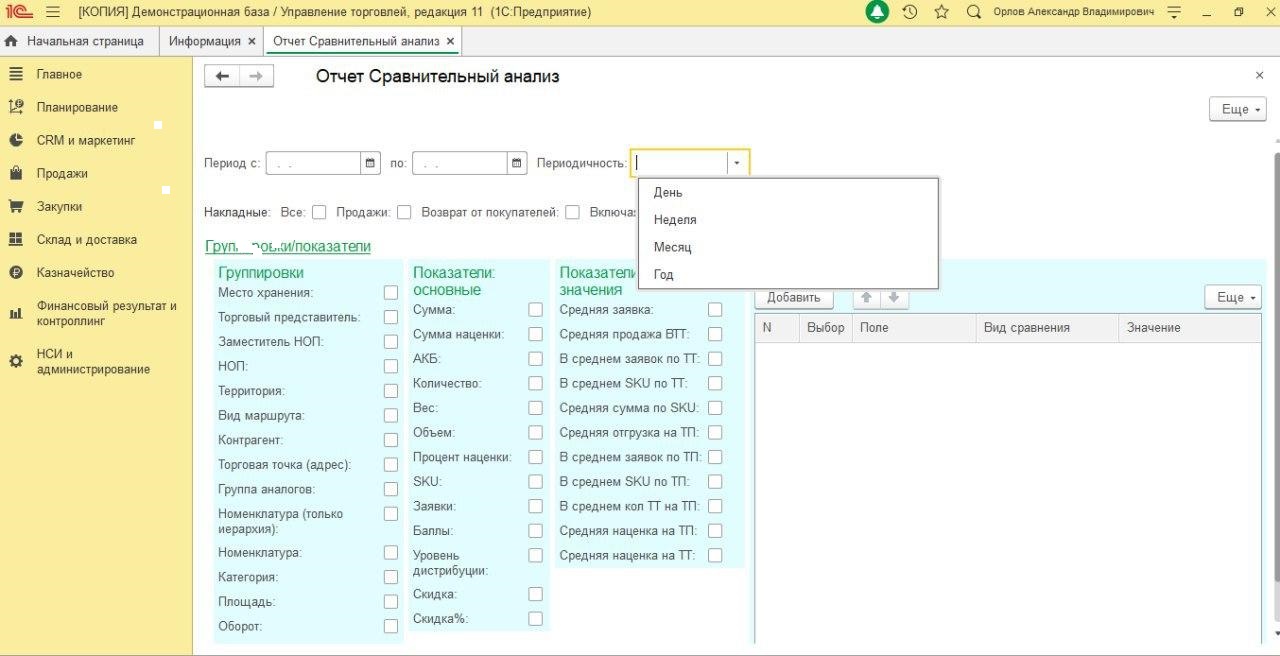Image resolution: width=1280 pixels, height=656 pixels.
Task: Switch to the Информация tab
Action: [x=204, y=41]
